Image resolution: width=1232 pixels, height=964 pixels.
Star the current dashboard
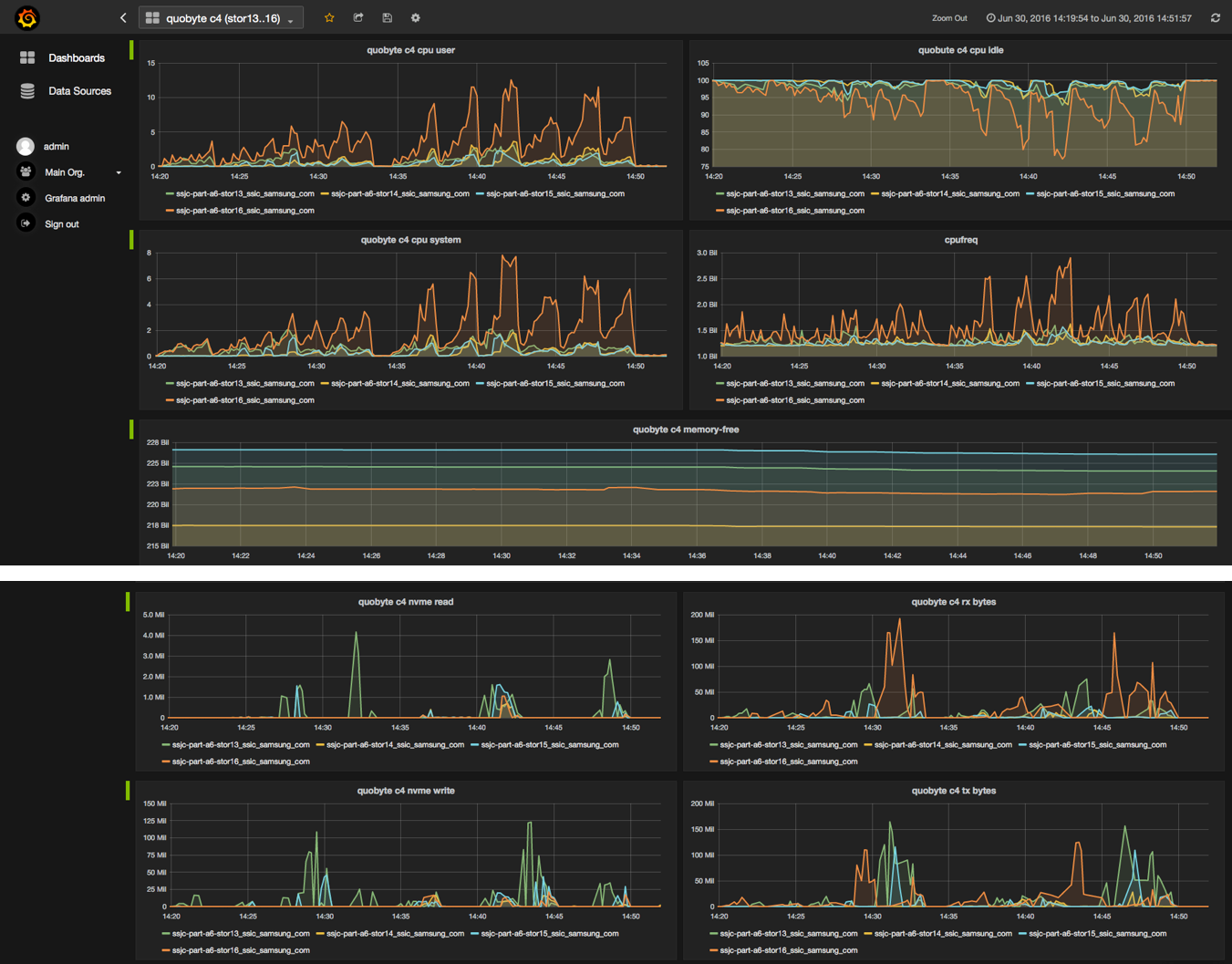[x=329, y=17]
